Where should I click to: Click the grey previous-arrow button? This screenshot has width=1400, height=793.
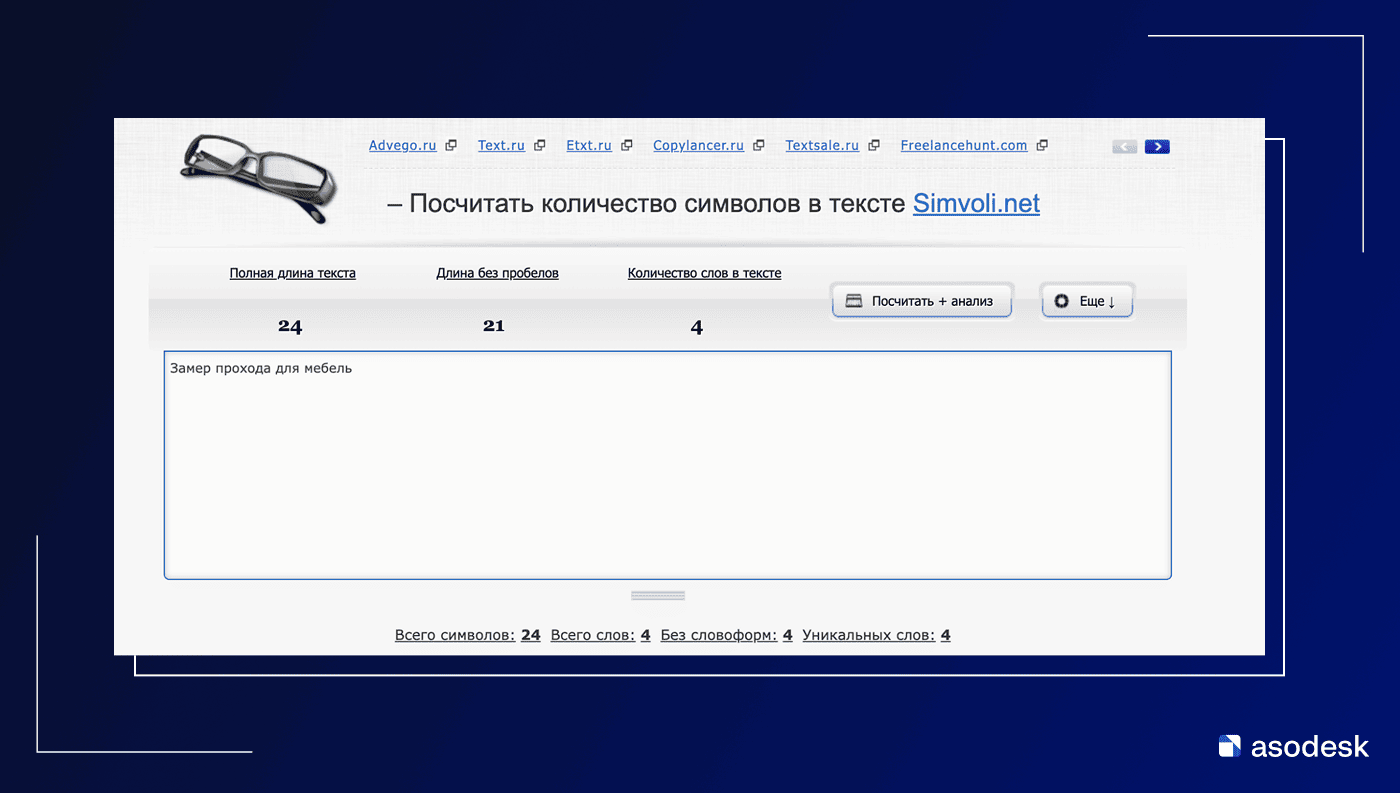point(1125,147)
